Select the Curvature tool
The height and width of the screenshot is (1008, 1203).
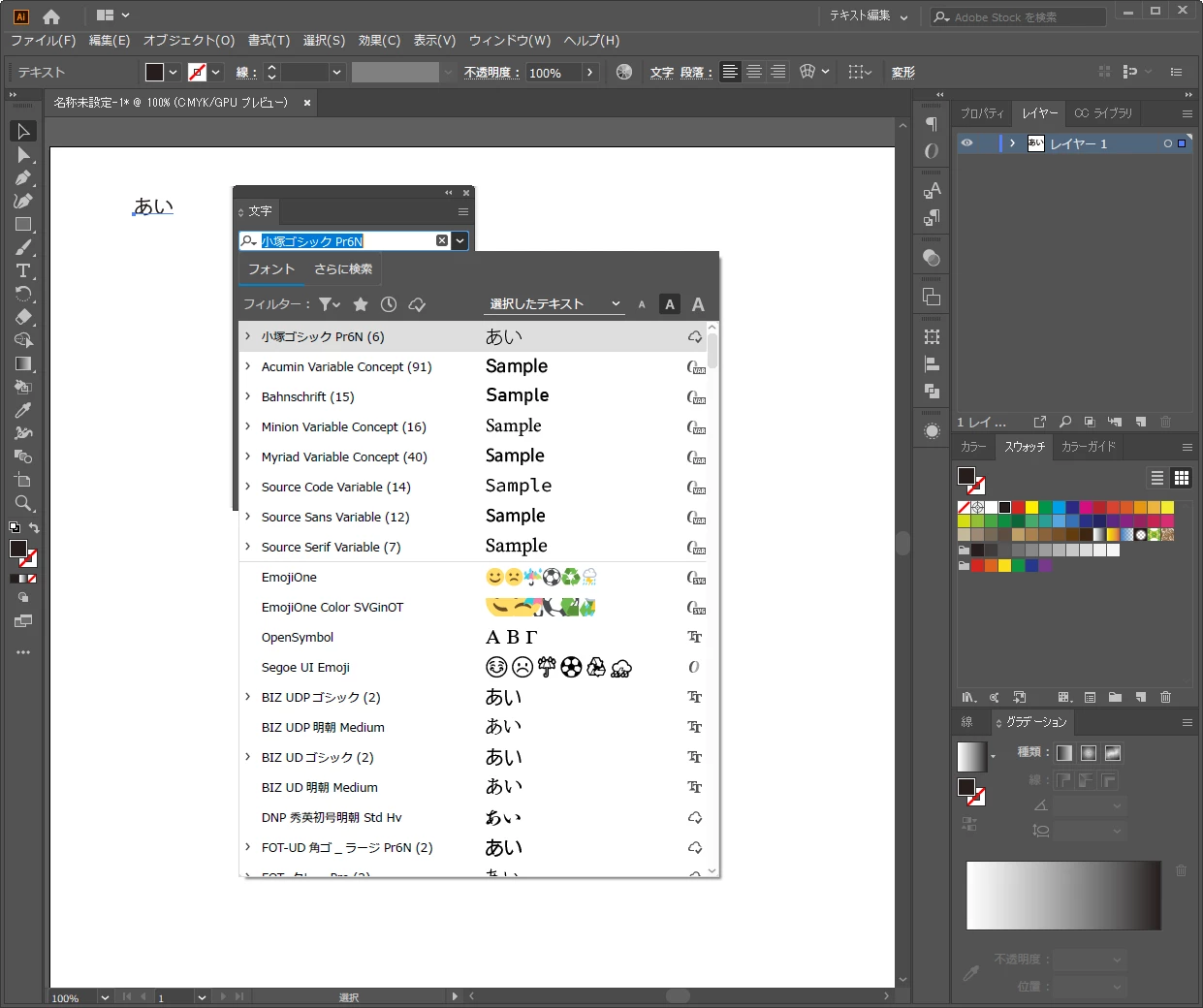23,201
